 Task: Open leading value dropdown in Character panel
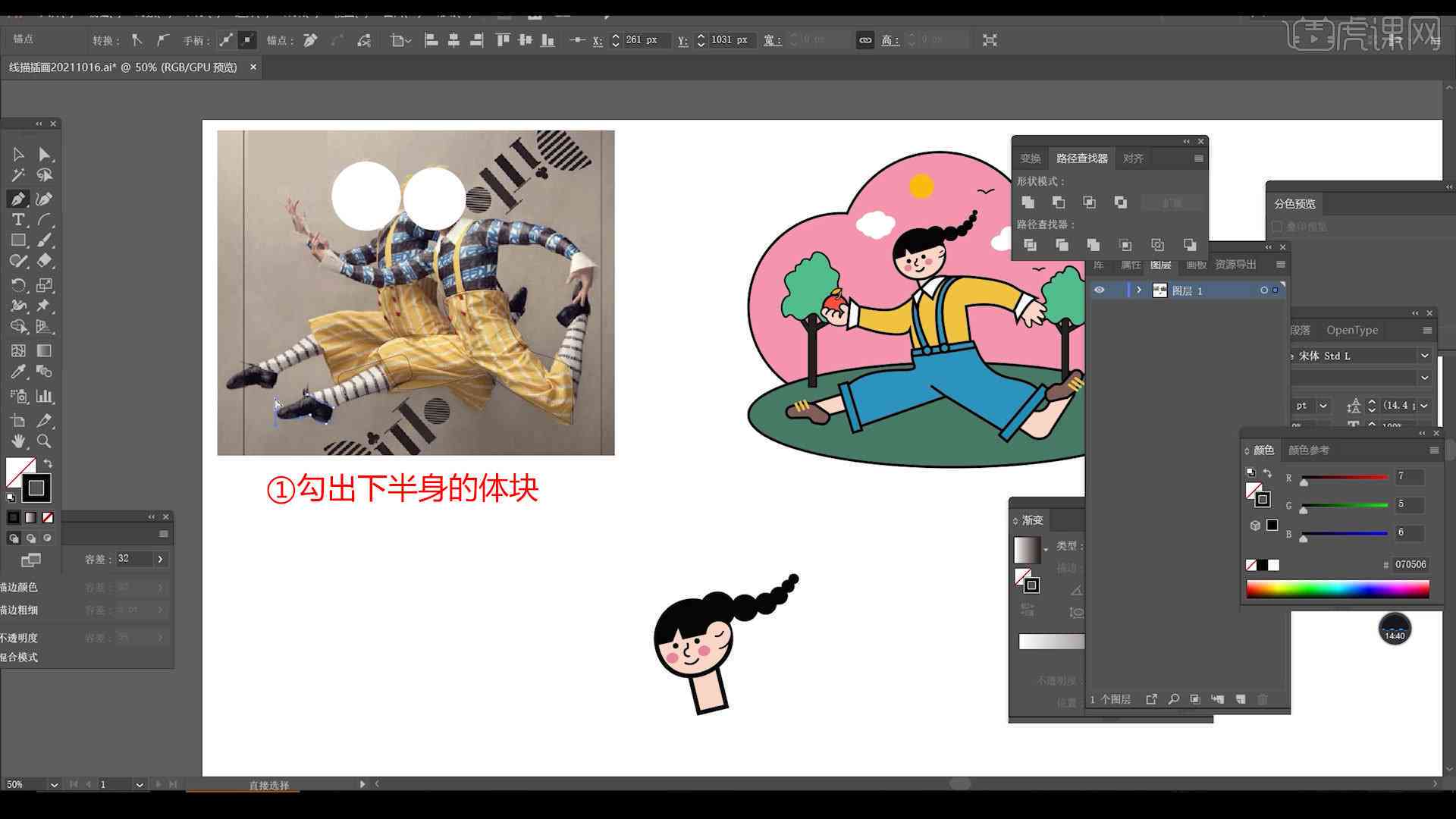click(x=1423, y=406)
